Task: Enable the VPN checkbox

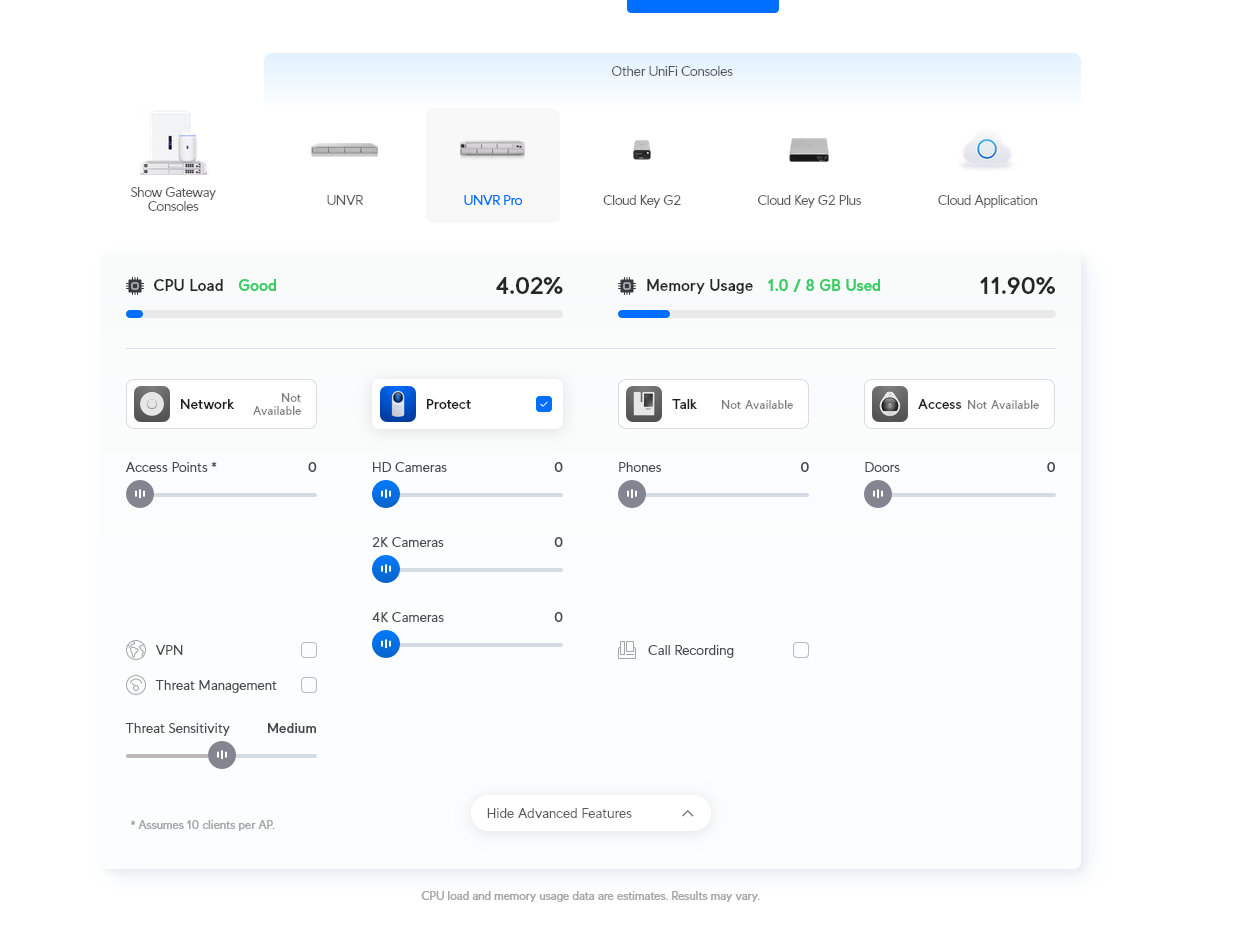Action: pyautogui.click(x=309, y=650)
